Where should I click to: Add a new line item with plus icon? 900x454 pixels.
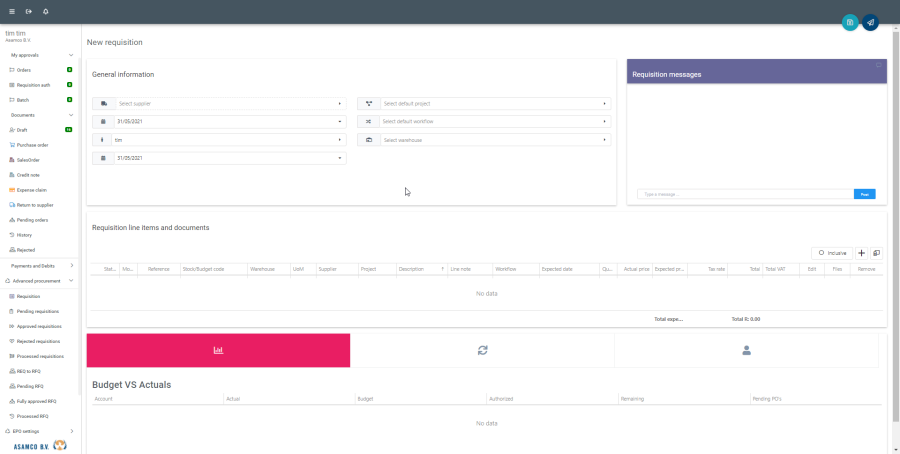(x=862, y=253)
